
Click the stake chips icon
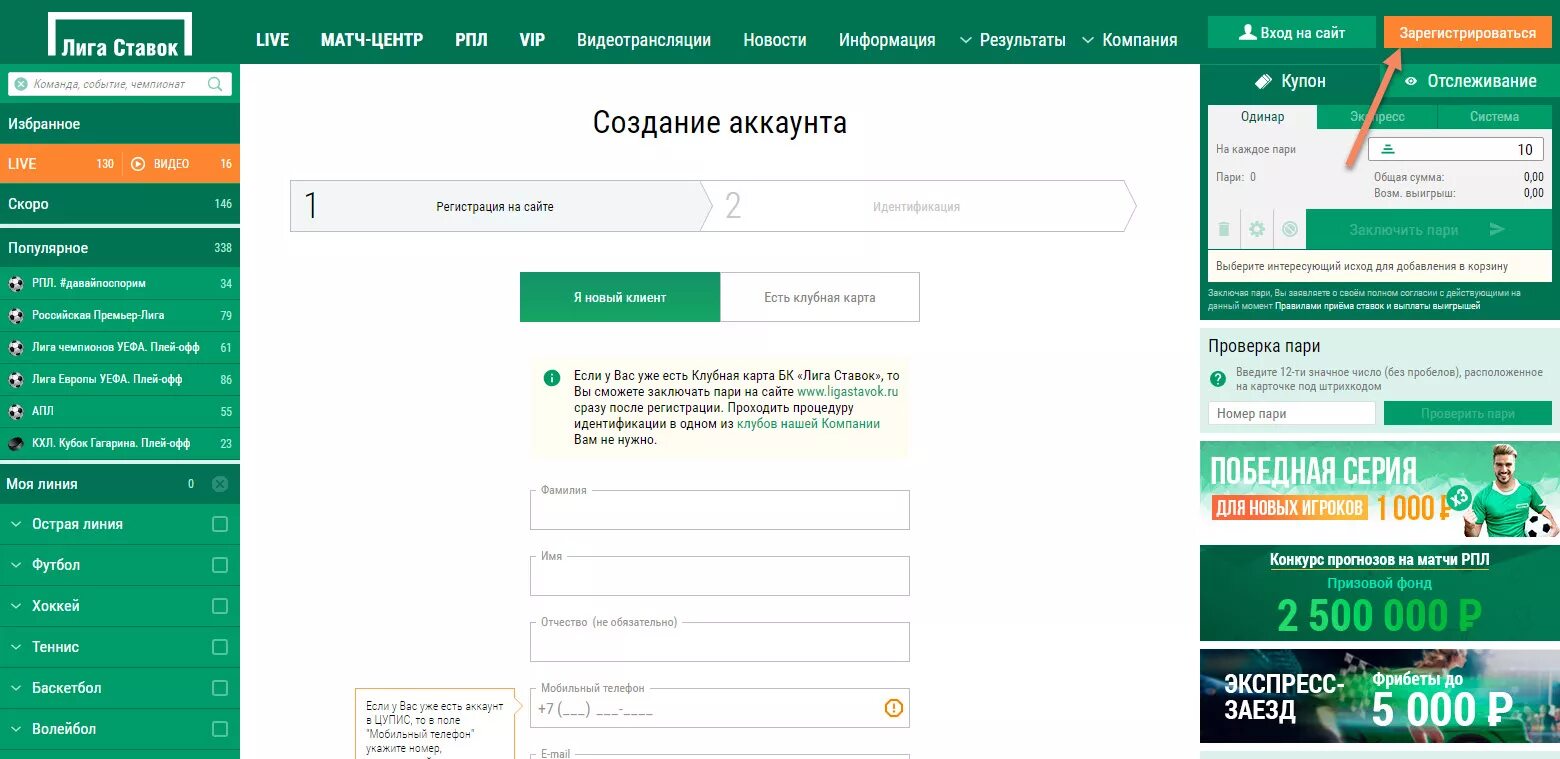[x=1387, y=149]
